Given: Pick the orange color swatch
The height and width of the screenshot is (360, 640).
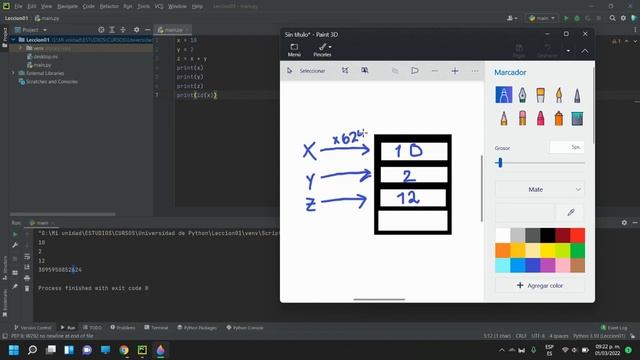Looking at the screenshot, I should [502, 250].
